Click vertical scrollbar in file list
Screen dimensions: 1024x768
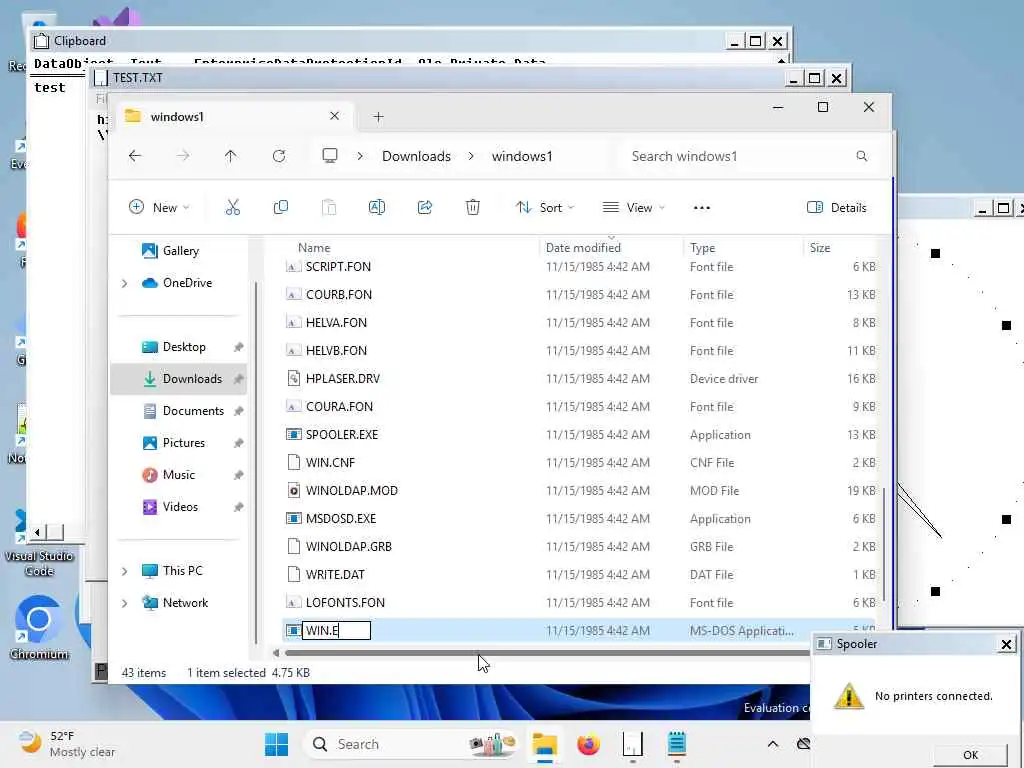point(885,545)
